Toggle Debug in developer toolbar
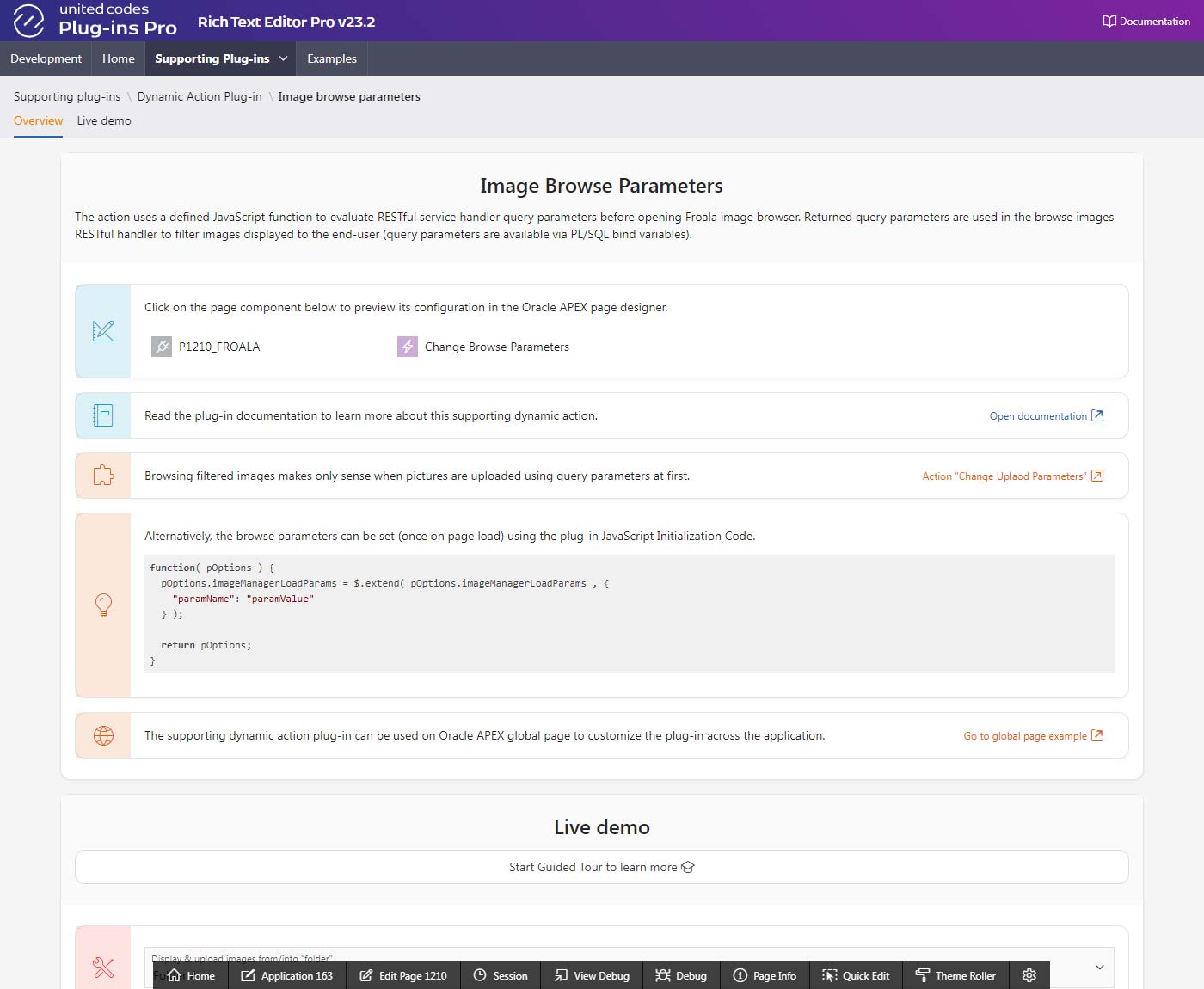 coord(681,975)
